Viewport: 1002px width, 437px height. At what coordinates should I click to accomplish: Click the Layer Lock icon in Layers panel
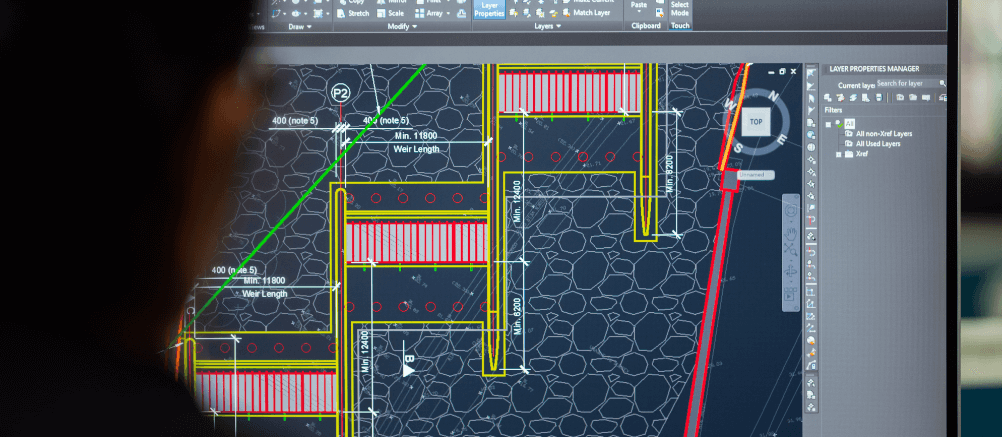point(555,2)
